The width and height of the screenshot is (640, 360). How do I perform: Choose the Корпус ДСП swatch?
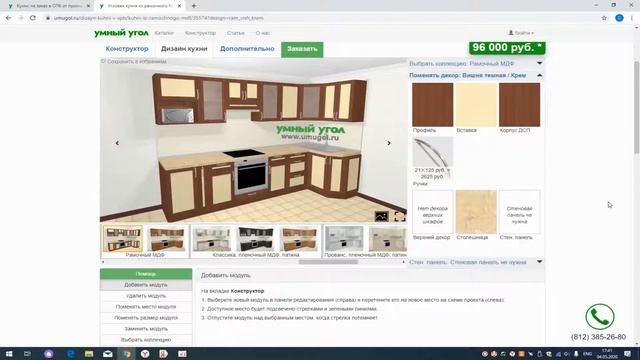point(520,105)
